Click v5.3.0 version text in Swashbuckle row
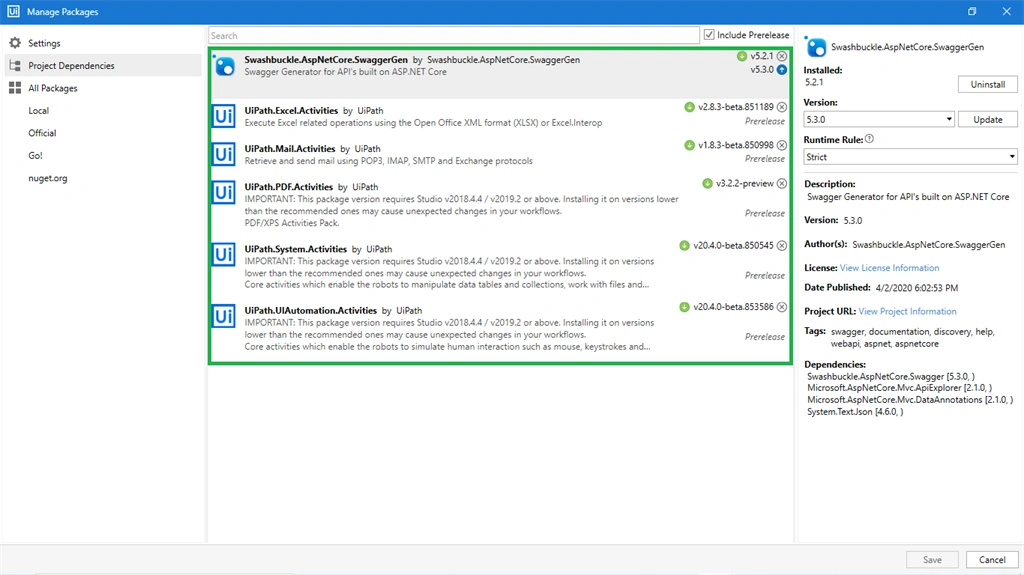 click(x=761, y=69)
